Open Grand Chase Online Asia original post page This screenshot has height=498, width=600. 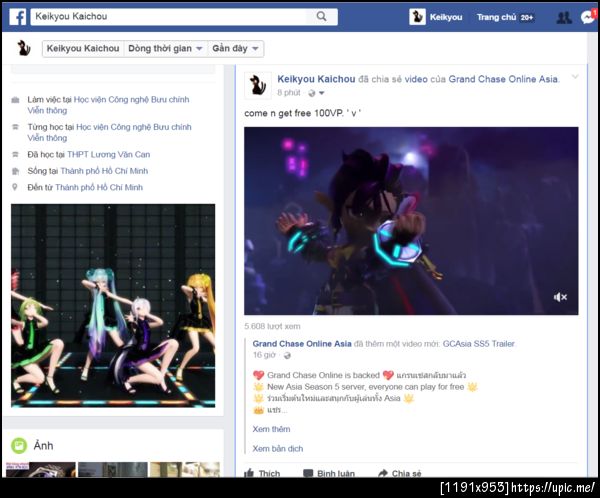coord(302,344)
